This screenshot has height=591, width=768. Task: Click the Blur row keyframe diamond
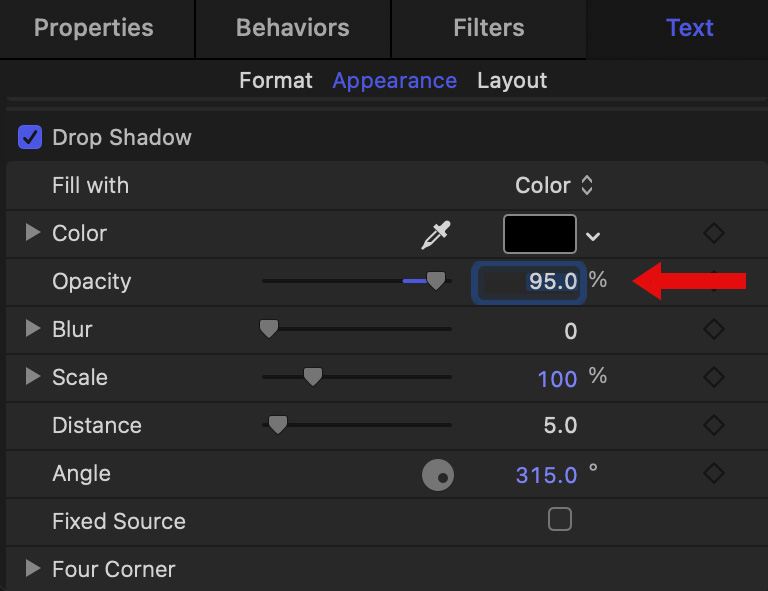(x=713, y=329)
